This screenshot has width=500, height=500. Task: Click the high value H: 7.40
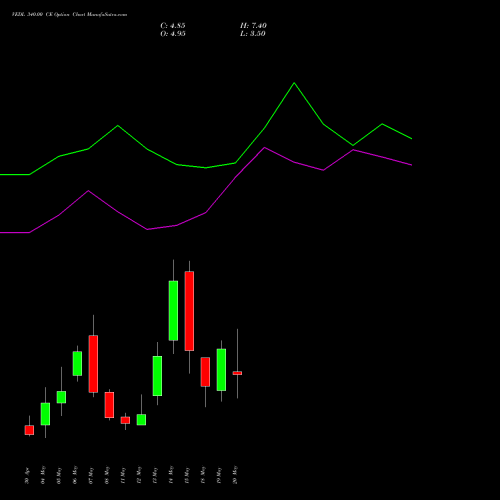pyautogui.click(x=253, y=26)
